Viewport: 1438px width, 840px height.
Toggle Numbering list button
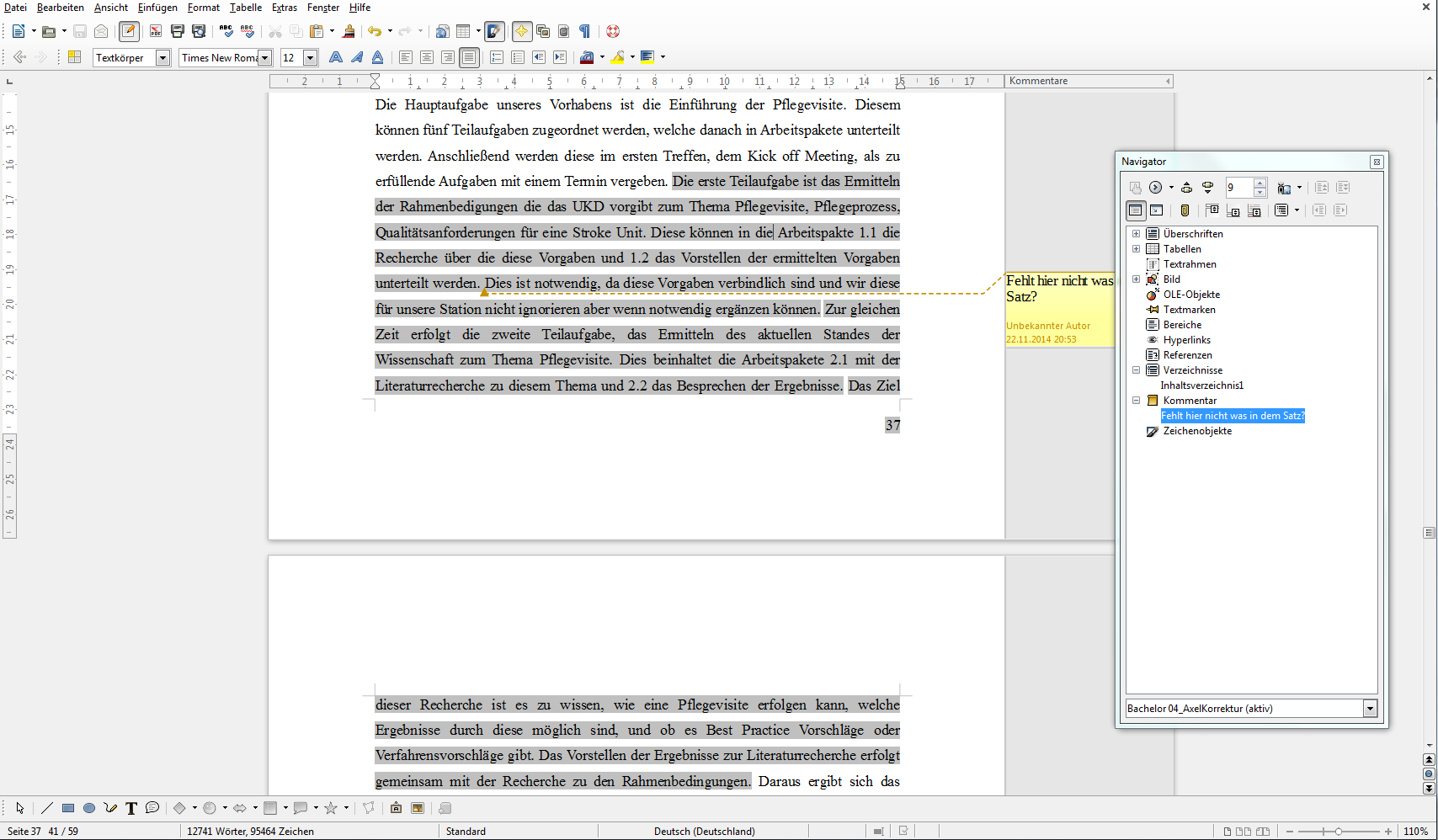click(497, 57)
